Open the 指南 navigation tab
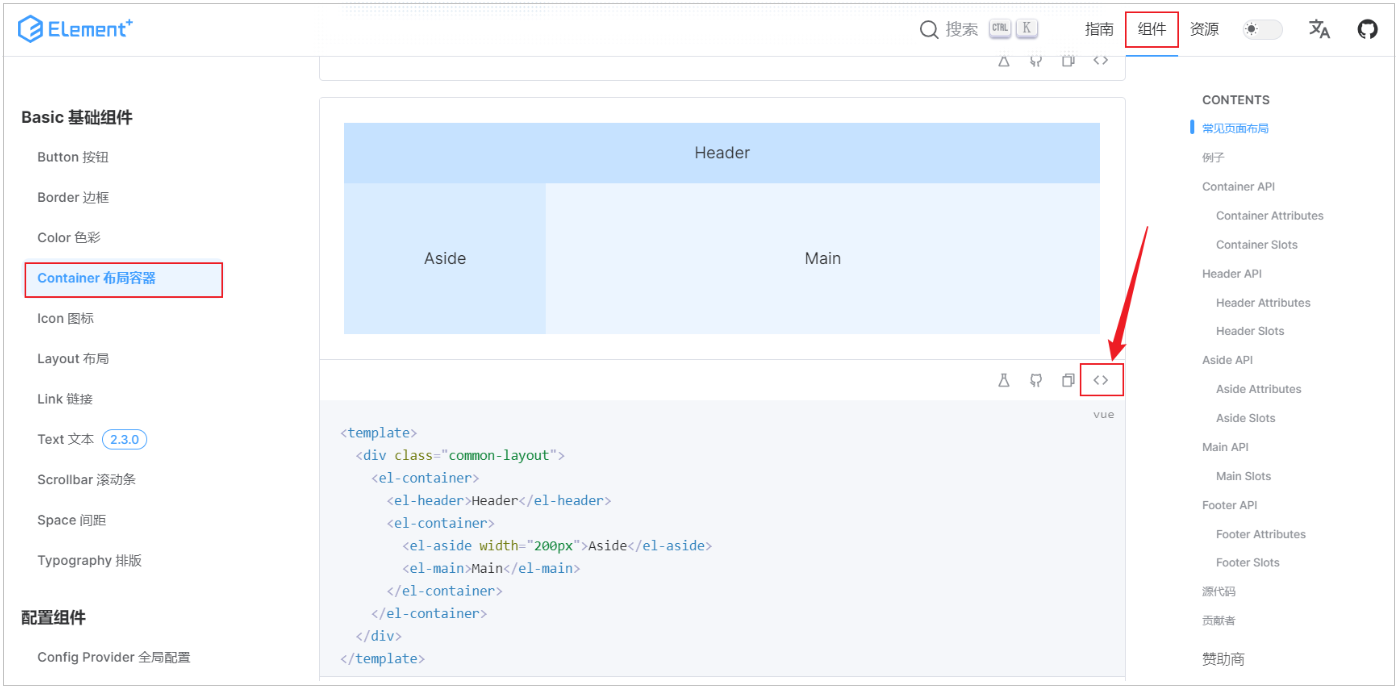1398x688 pixels. click(1099, 29)
